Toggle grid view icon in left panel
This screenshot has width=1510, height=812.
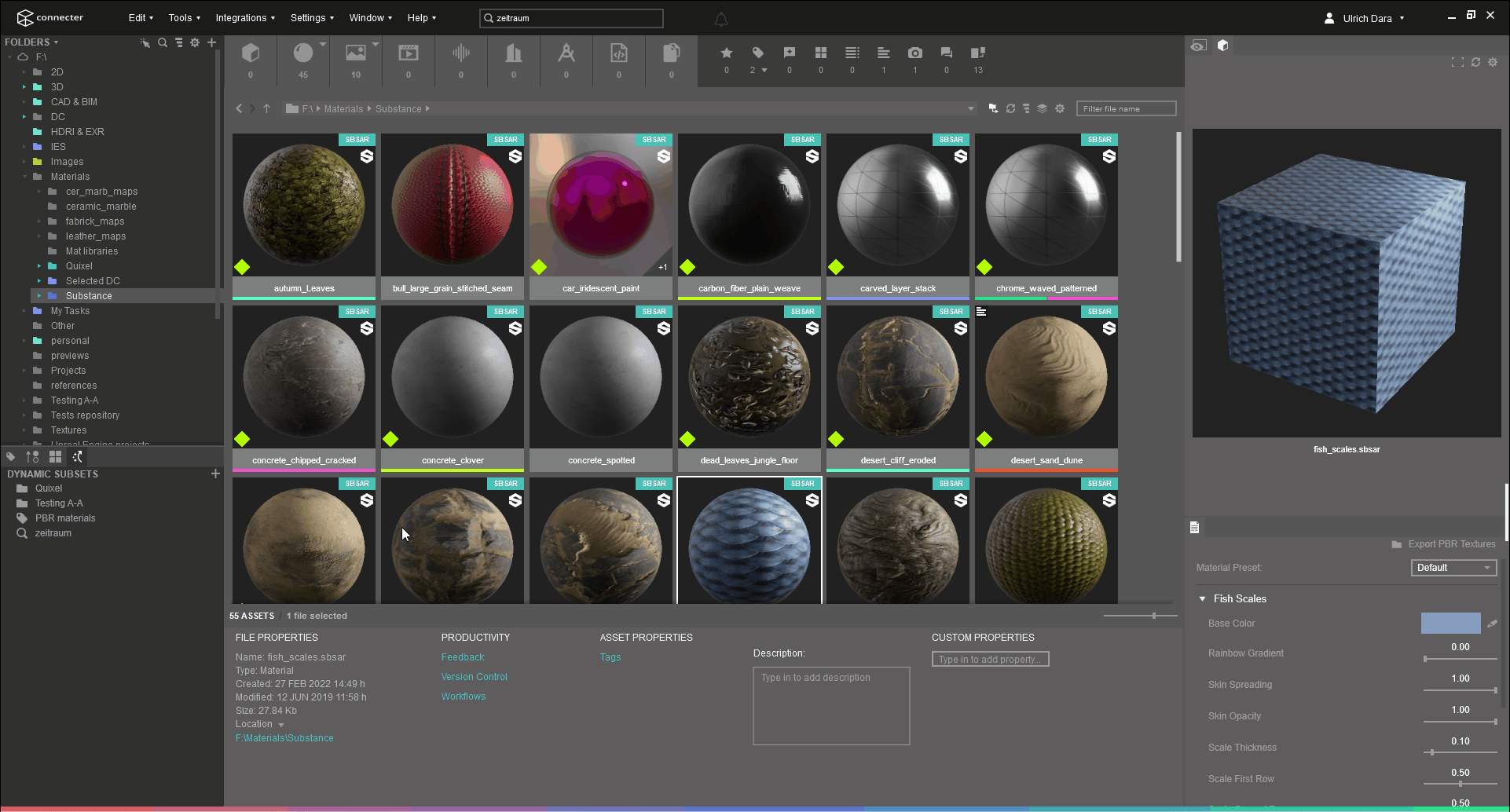pyautogui.click(x=55, y=456)
